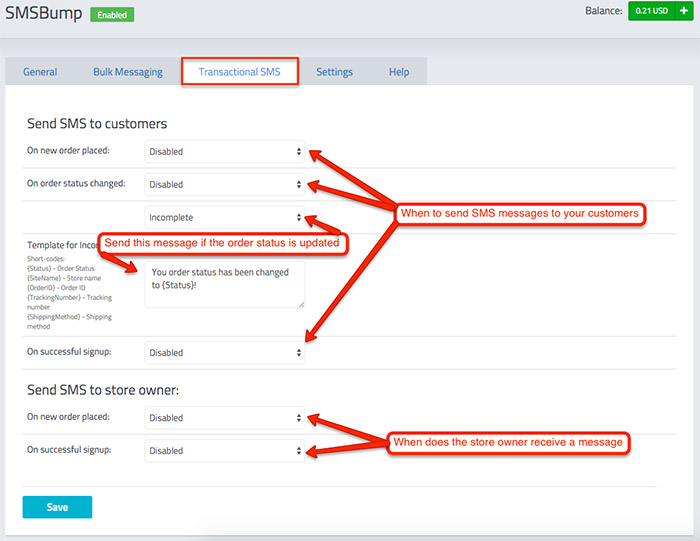Click the Save button
This screenshot has height=541, width=700.
[57, 507]
